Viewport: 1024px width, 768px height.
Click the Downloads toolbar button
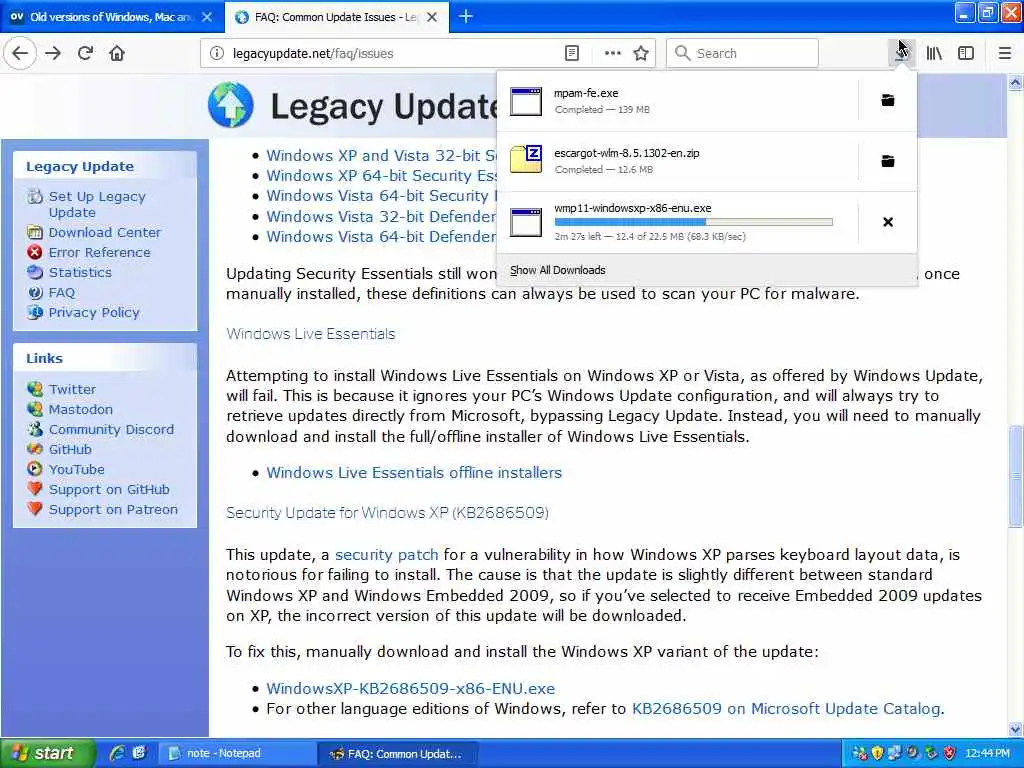901,54
